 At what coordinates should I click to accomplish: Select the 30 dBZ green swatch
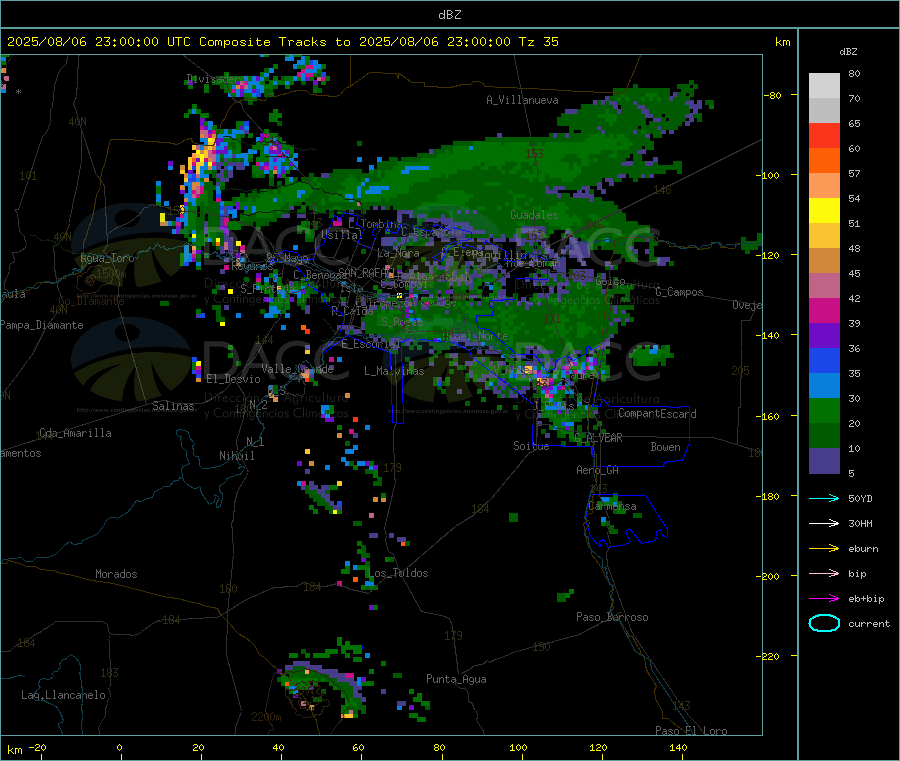pos(824,410)
